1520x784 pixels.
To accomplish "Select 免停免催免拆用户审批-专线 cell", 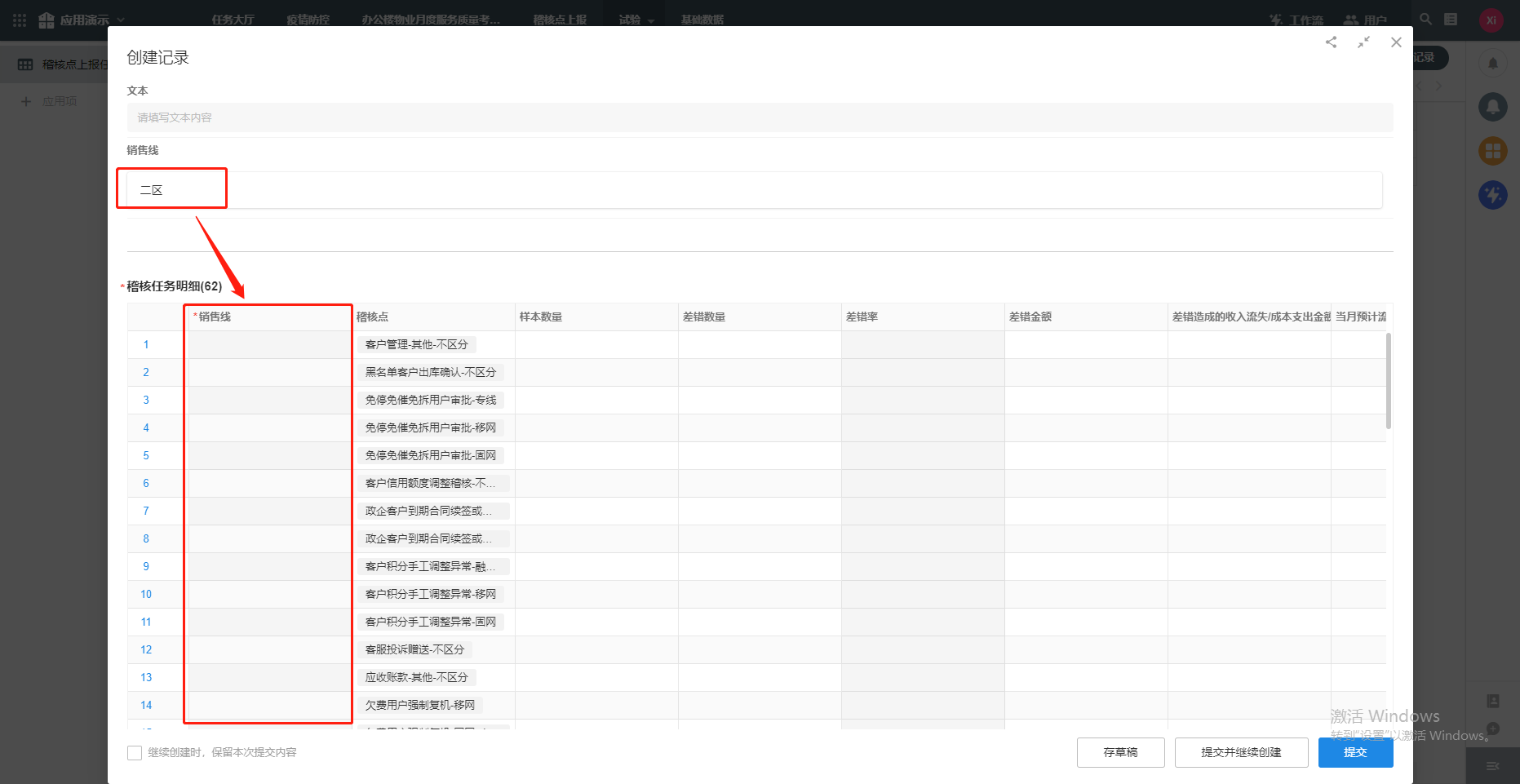I will 431,401.
